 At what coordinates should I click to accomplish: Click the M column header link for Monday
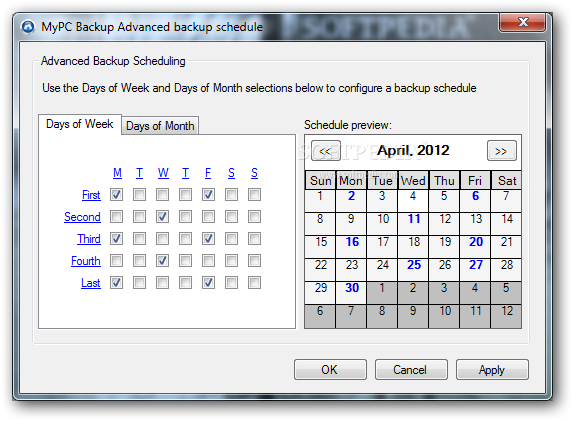[x=117, y=172]
